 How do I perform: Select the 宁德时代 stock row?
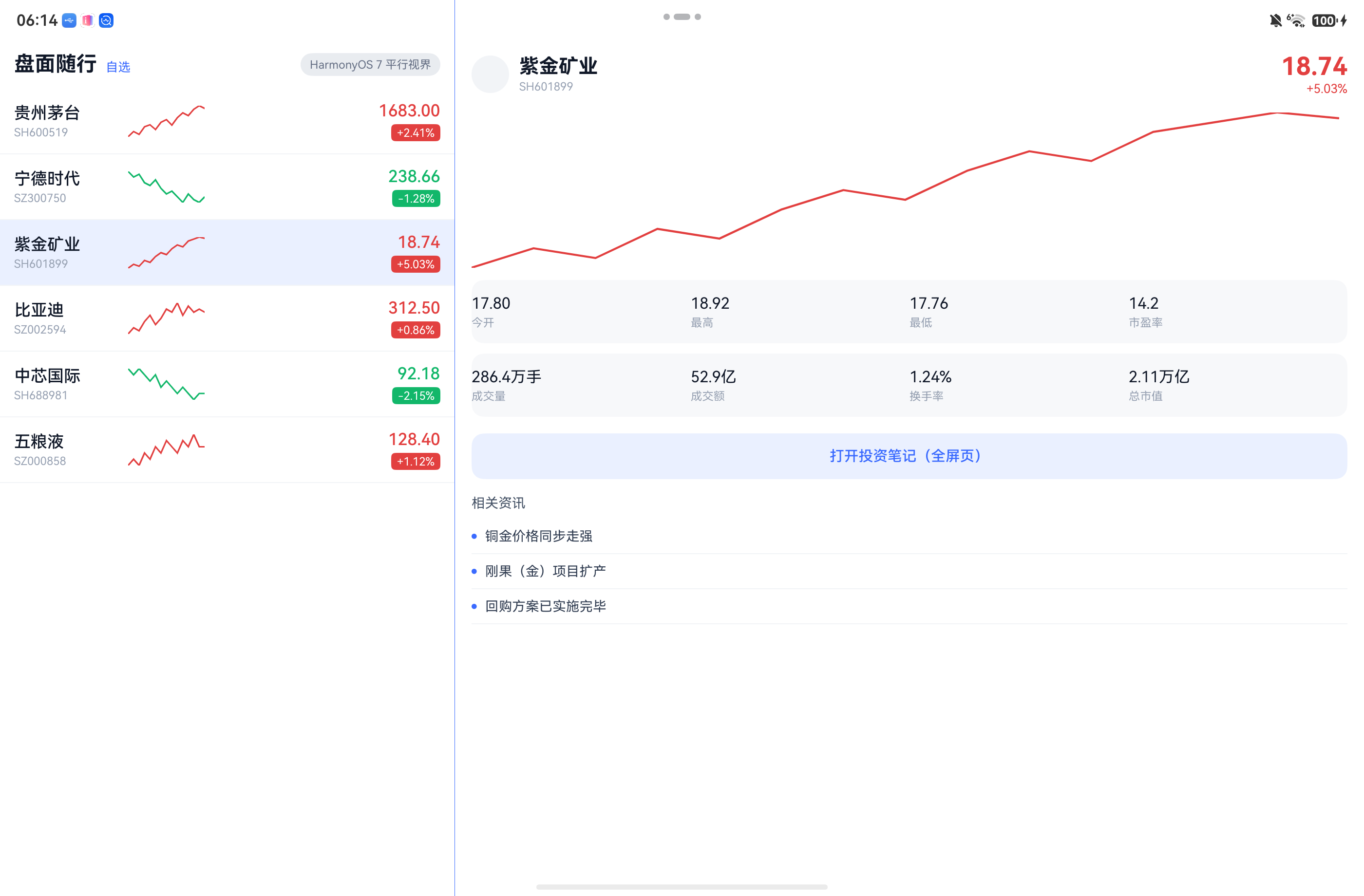pos(227,187)
